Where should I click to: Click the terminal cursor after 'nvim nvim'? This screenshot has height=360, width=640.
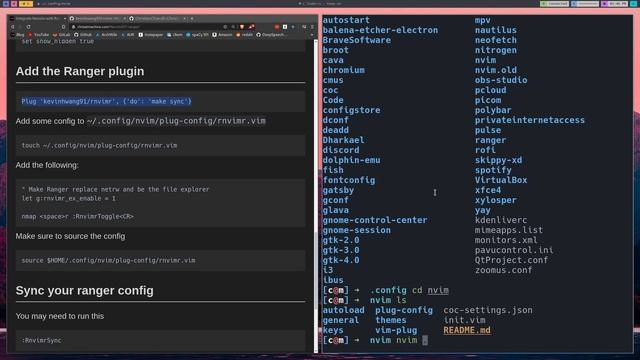pyautogui.click(x=425, y=340)
